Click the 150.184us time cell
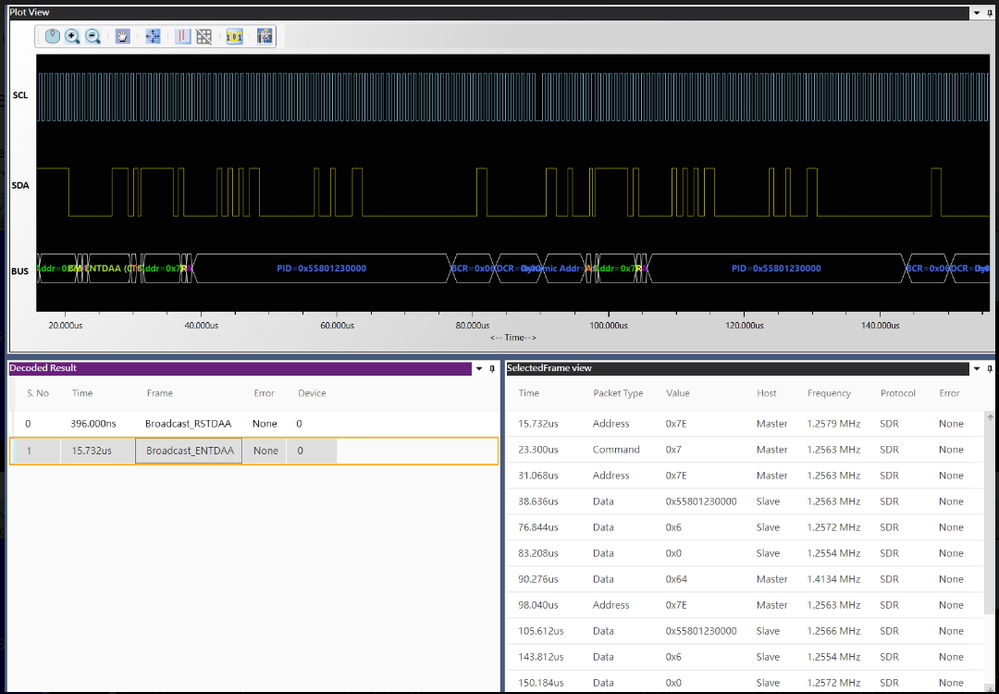This screenshot has height=694, width=999. [541, 683]
